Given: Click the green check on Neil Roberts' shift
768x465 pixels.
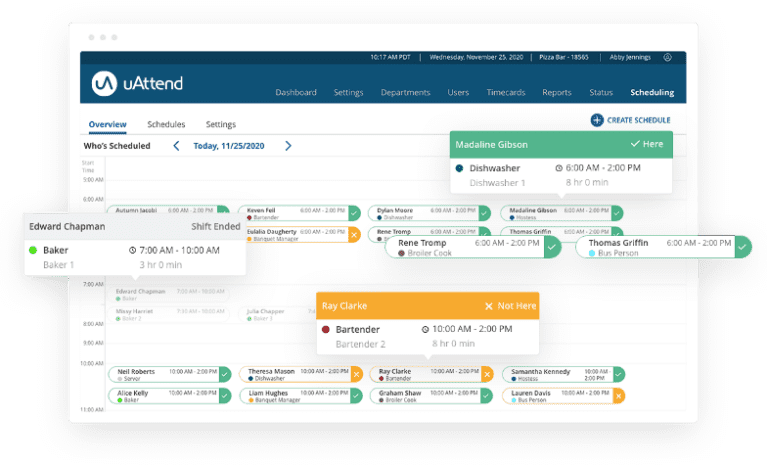Looking at the screenshot, I should 223,374.
